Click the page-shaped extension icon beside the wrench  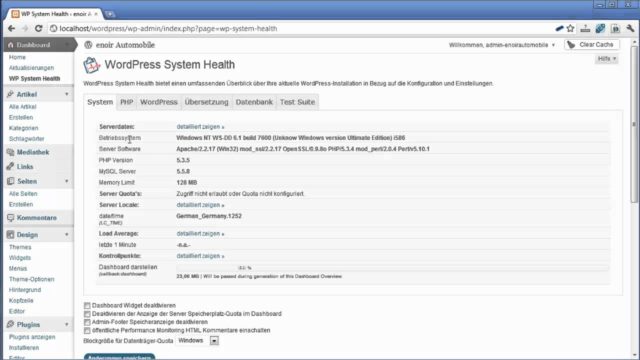[616, 29]
